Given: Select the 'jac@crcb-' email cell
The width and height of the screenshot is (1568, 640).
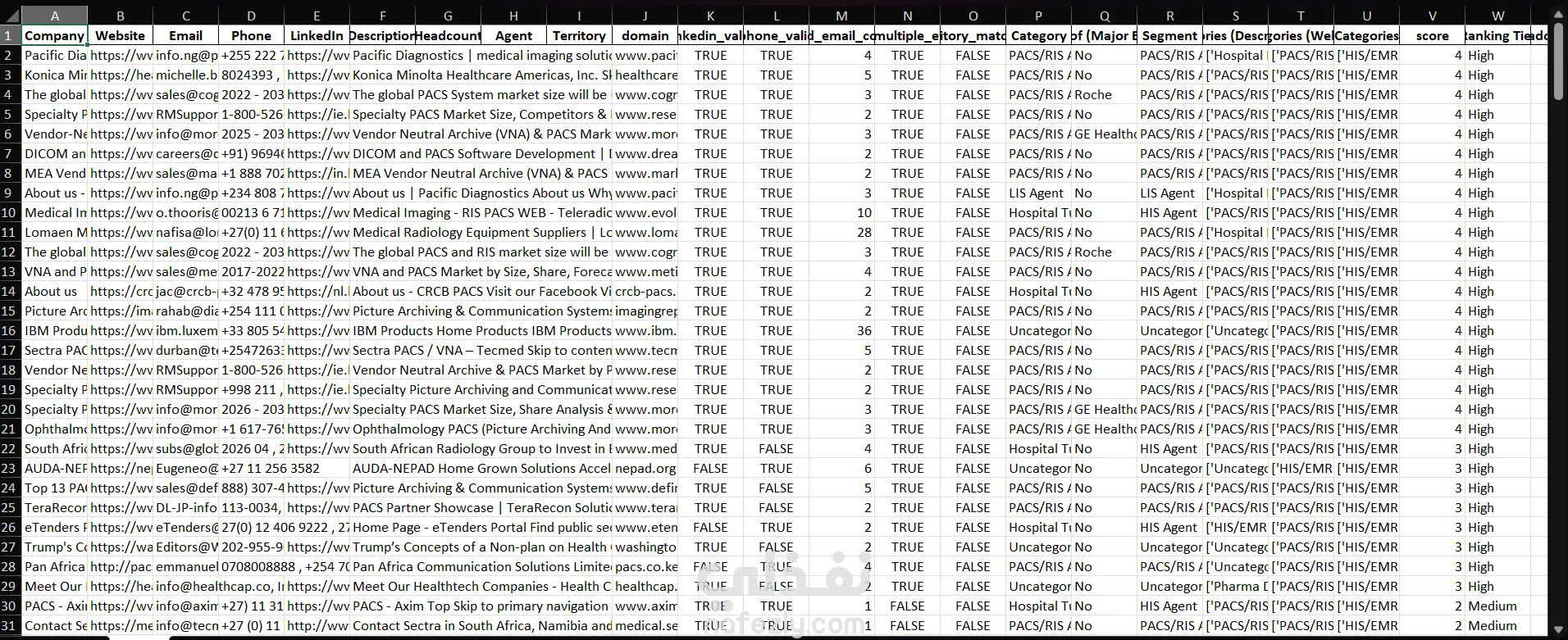Looking at the screenshot, I should [185, 291].
